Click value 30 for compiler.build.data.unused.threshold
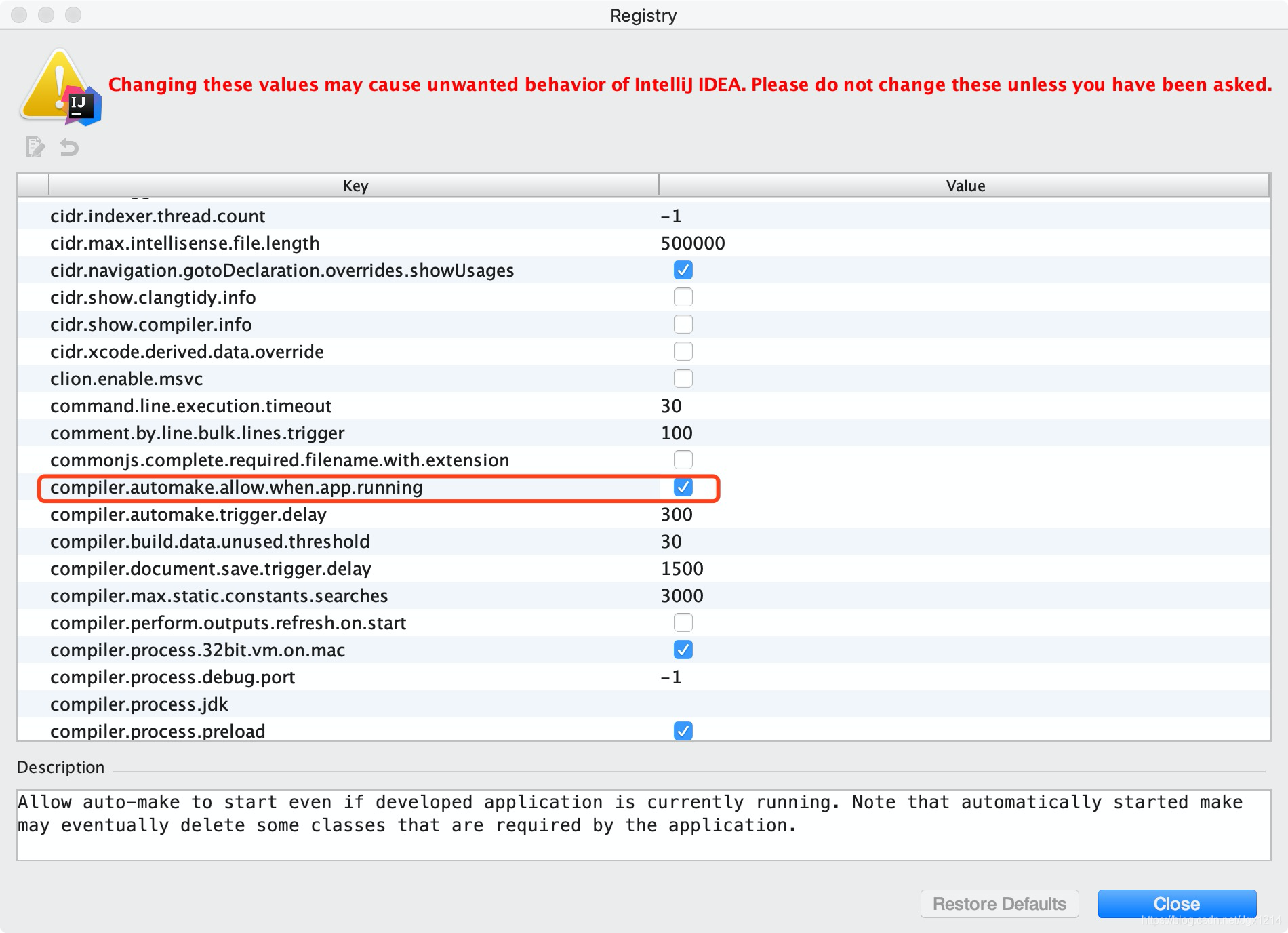The height and width of the screenshot is (933, 1288). [x=671, y=541]
